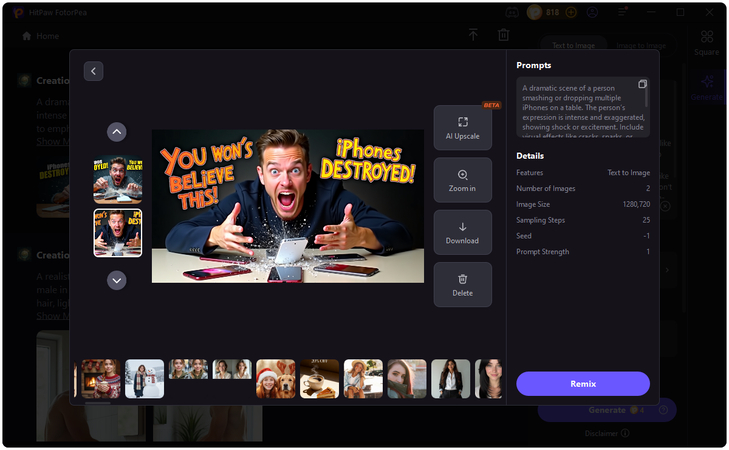This screenshot has height=450, width=729.
Task: Open the coffee cup thumbnail
Action: point(319,378)
